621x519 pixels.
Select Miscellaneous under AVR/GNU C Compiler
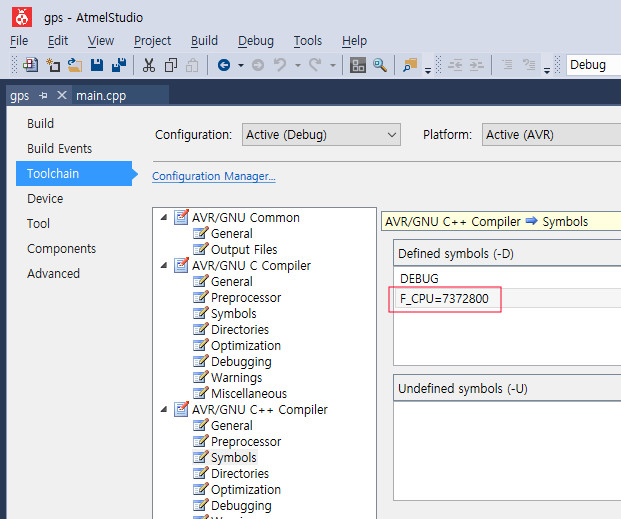[x=249, y=393]
